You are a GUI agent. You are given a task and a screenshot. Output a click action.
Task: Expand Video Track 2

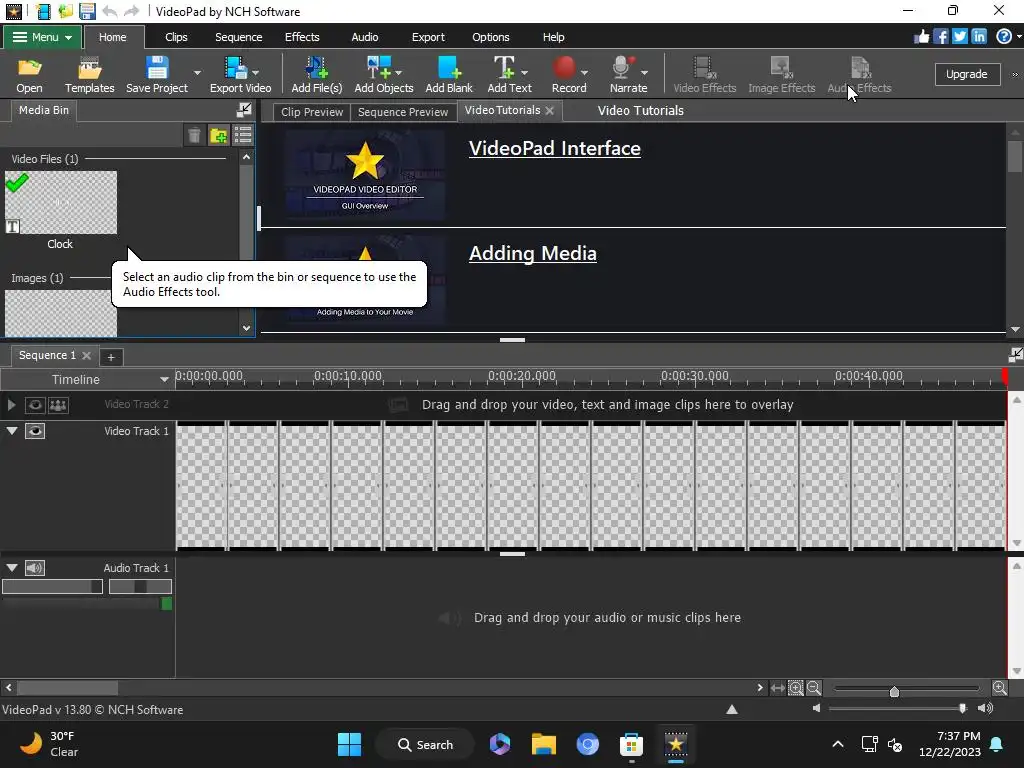click(x=11, y=405)
